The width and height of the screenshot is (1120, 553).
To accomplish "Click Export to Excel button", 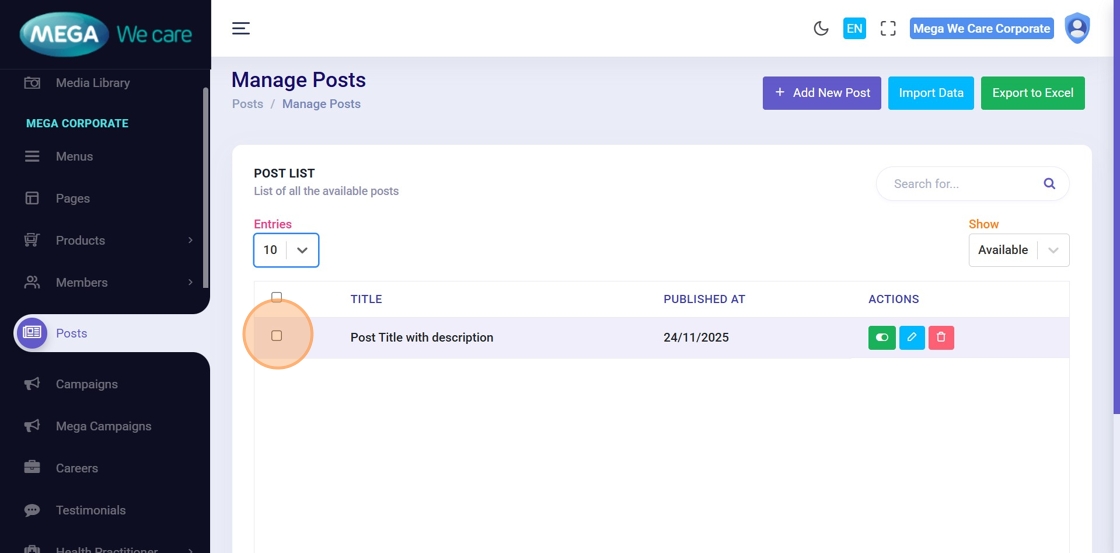I will coord(1032,93).
